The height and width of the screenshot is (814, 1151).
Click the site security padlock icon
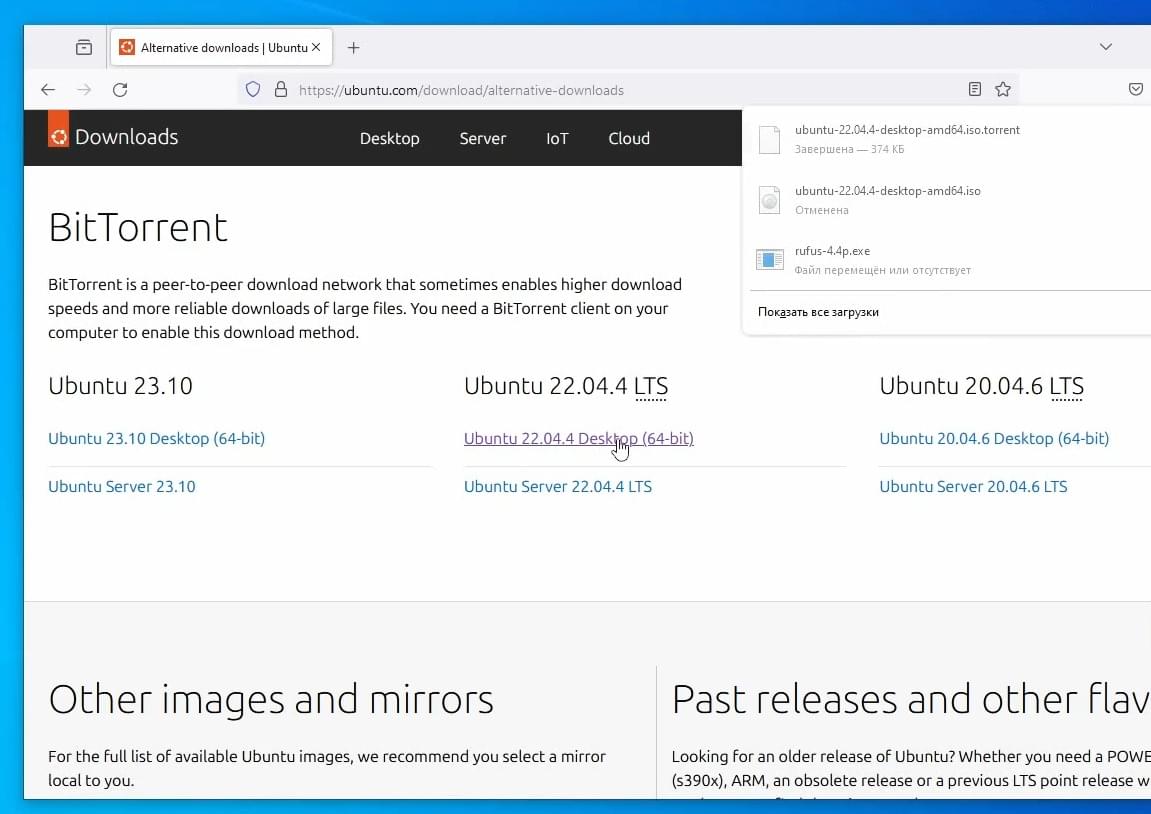click(280, 90)
